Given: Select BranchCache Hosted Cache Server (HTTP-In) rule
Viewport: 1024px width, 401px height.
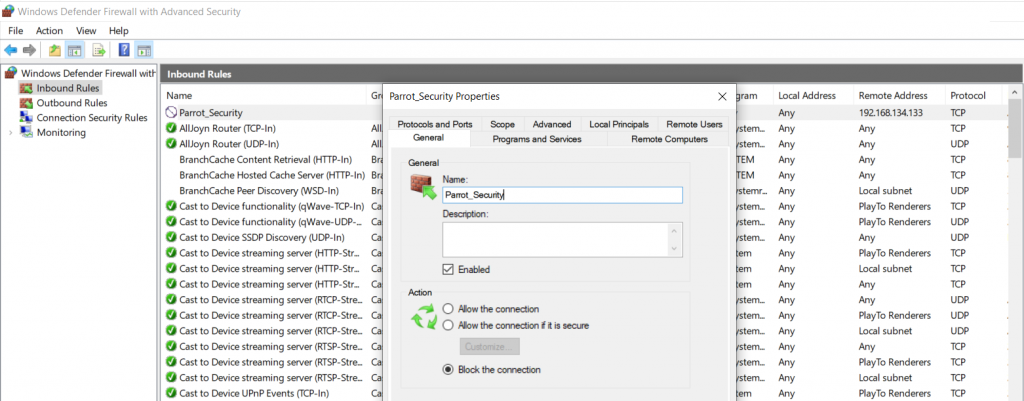Looking at the screenshot, I should [x=272, y=175].
